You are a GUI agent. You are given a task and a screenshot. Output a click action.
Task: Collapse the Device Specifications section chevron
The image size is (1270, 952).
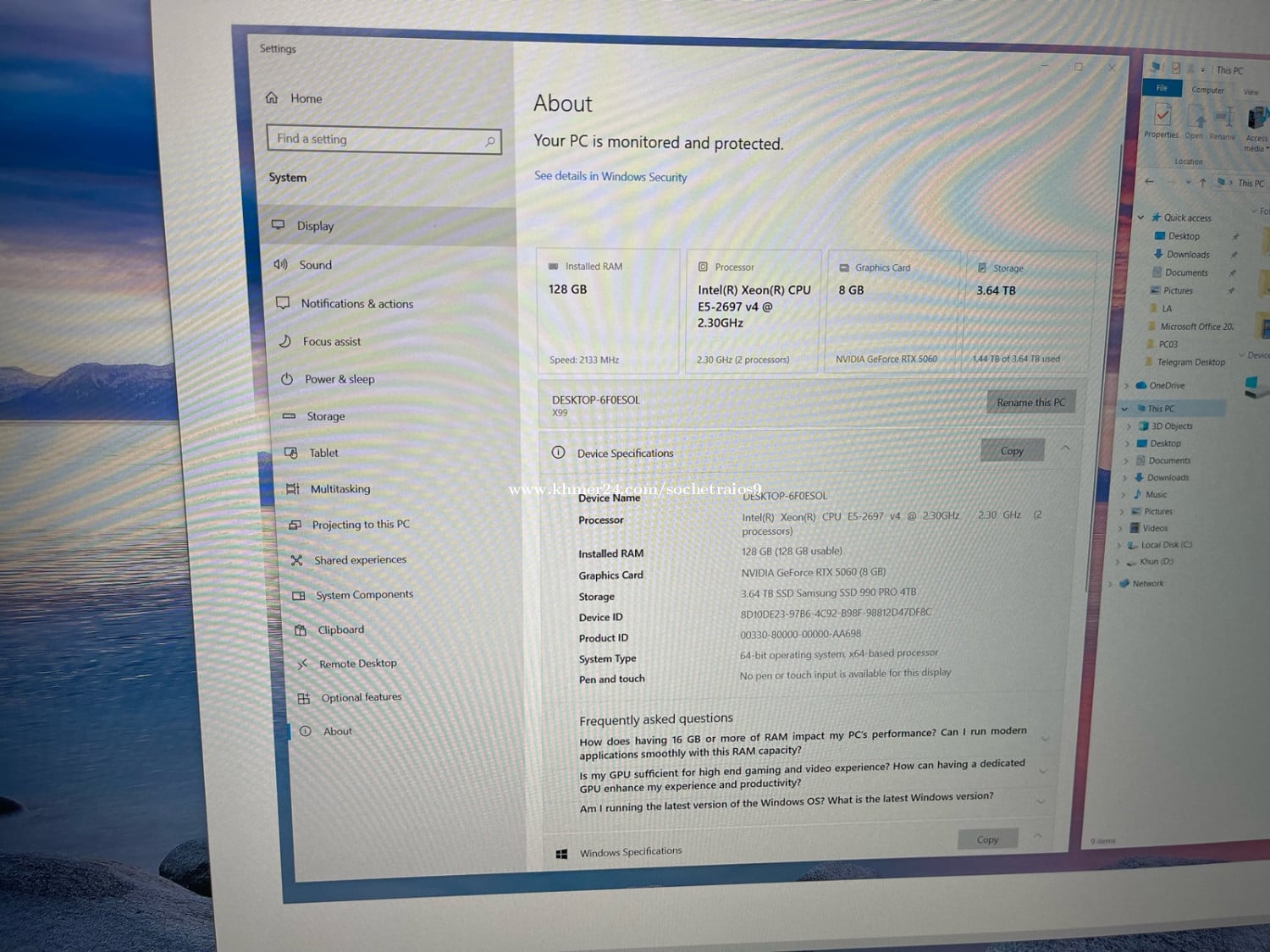click(1065, 448)
